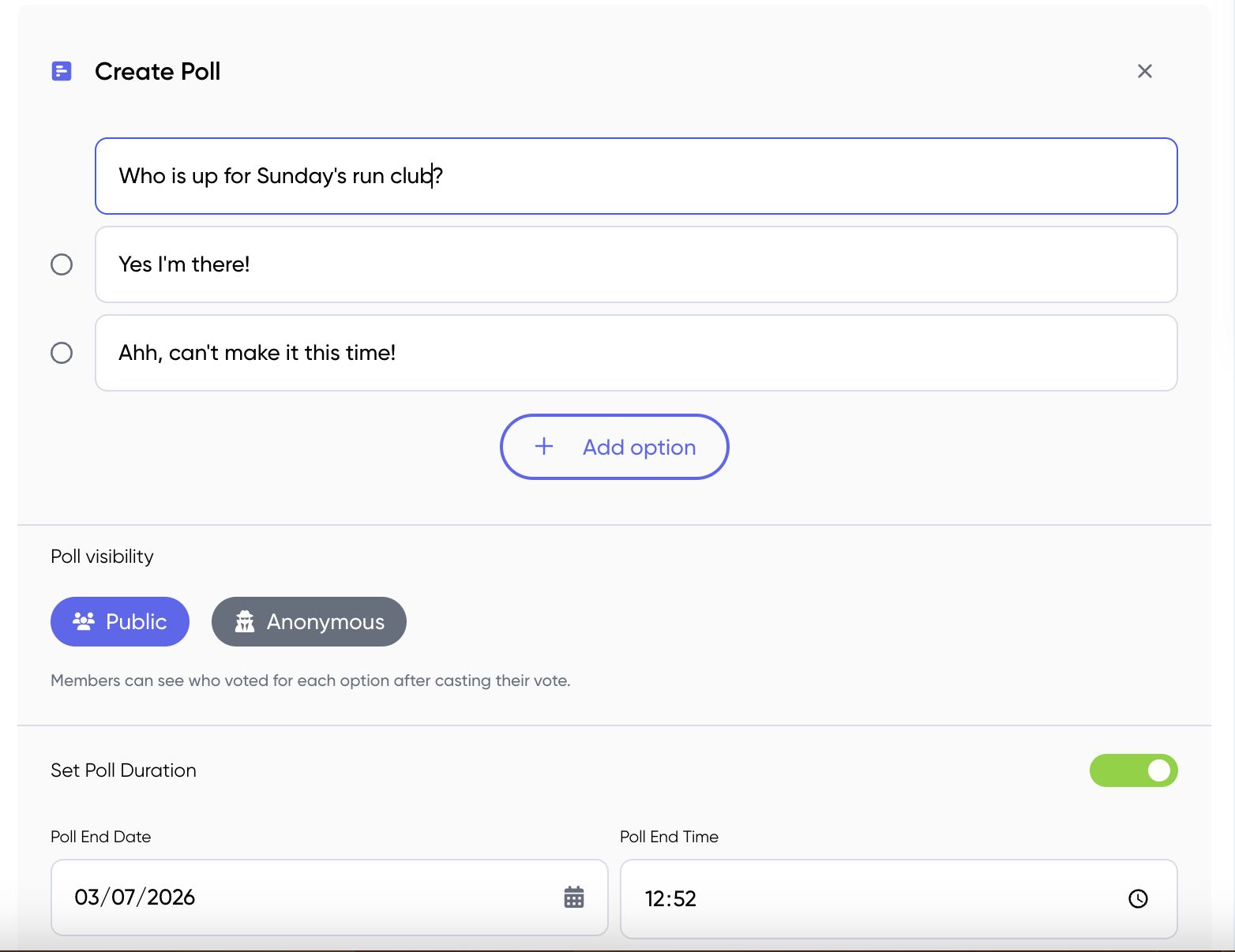Open the calendar picker for Poll End Date
This screenshot has height=952, width=1235.
coord(574,898)
